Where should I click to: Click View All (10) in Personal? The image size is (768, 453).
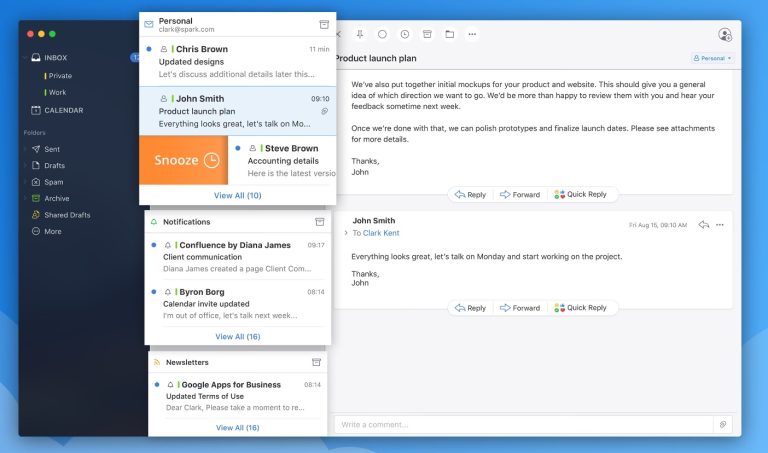(238, 195)
